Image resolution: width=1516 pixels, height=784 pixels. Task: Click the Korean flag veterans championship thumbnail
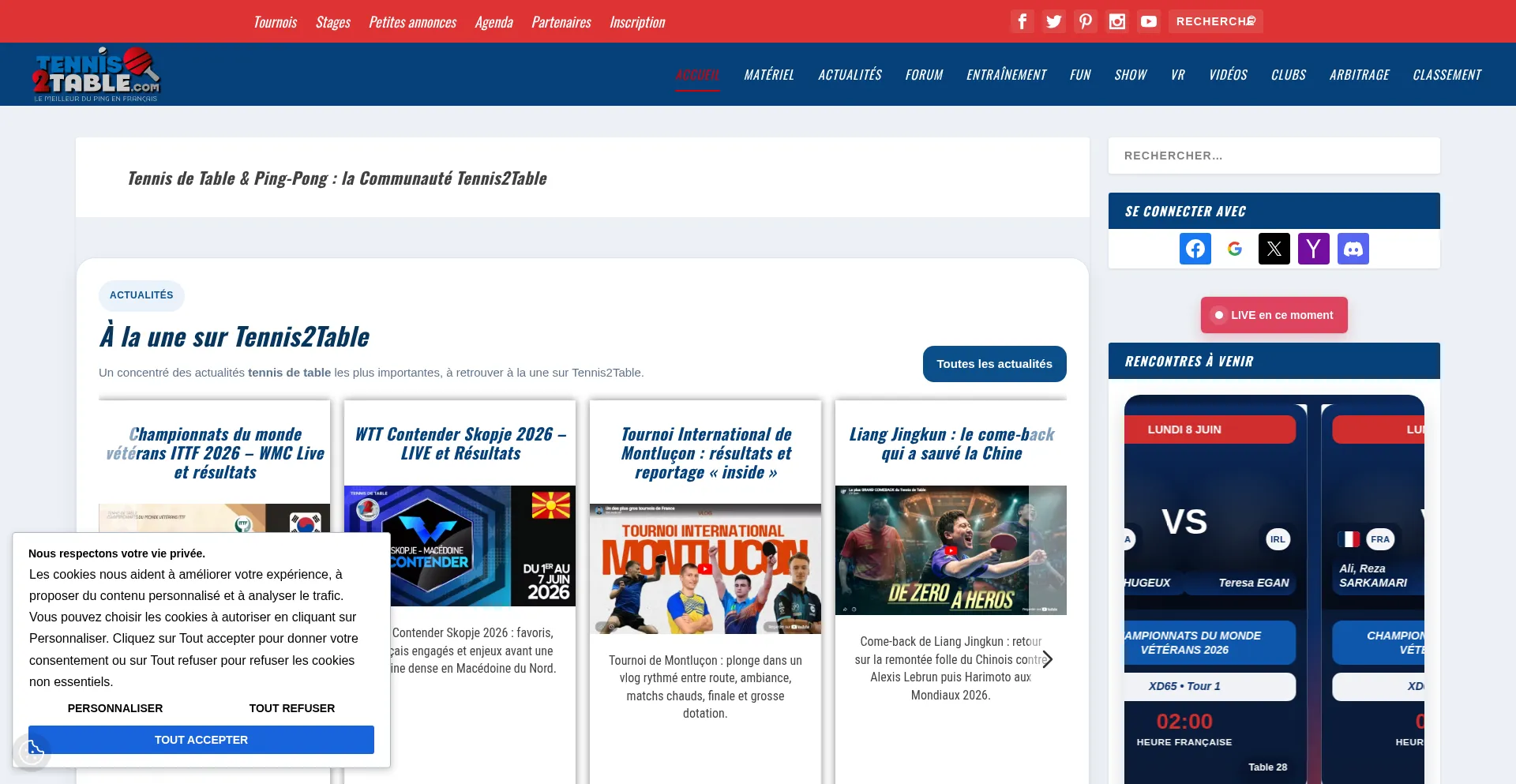pos(215,518)
